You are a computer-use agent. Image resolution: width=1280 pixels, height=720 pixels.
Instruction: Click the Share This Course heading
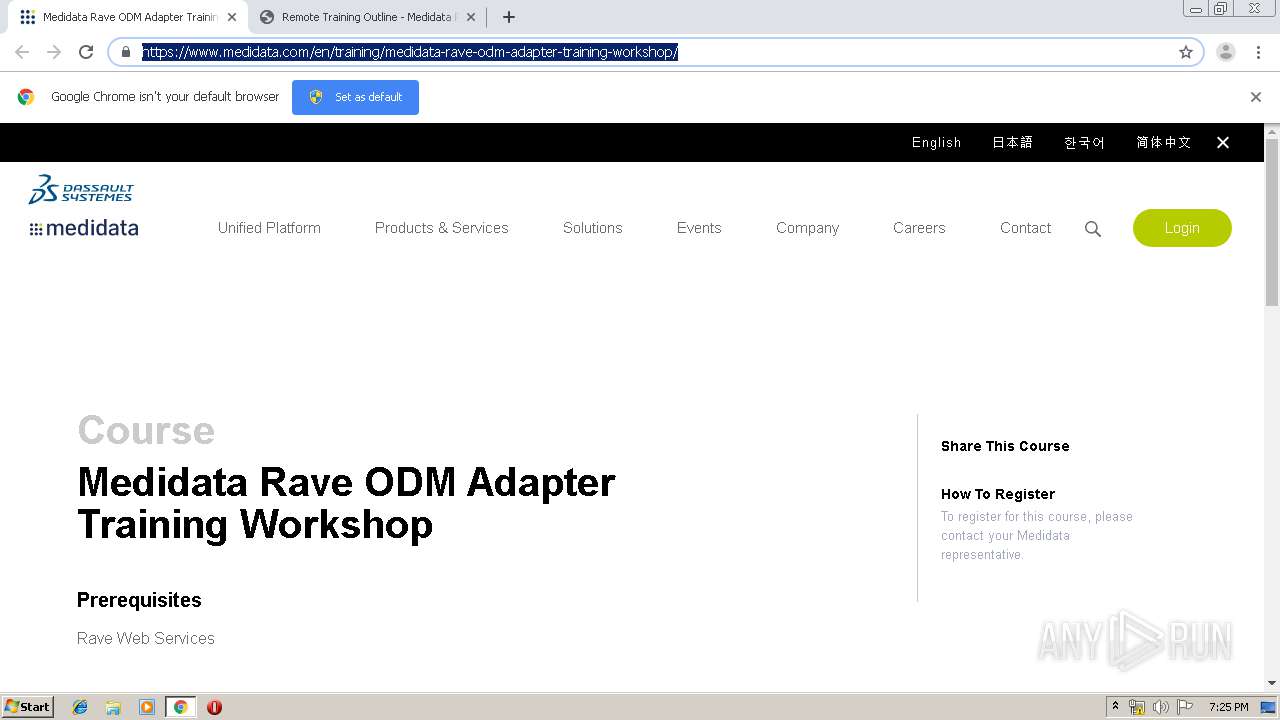coord(1005,446)
